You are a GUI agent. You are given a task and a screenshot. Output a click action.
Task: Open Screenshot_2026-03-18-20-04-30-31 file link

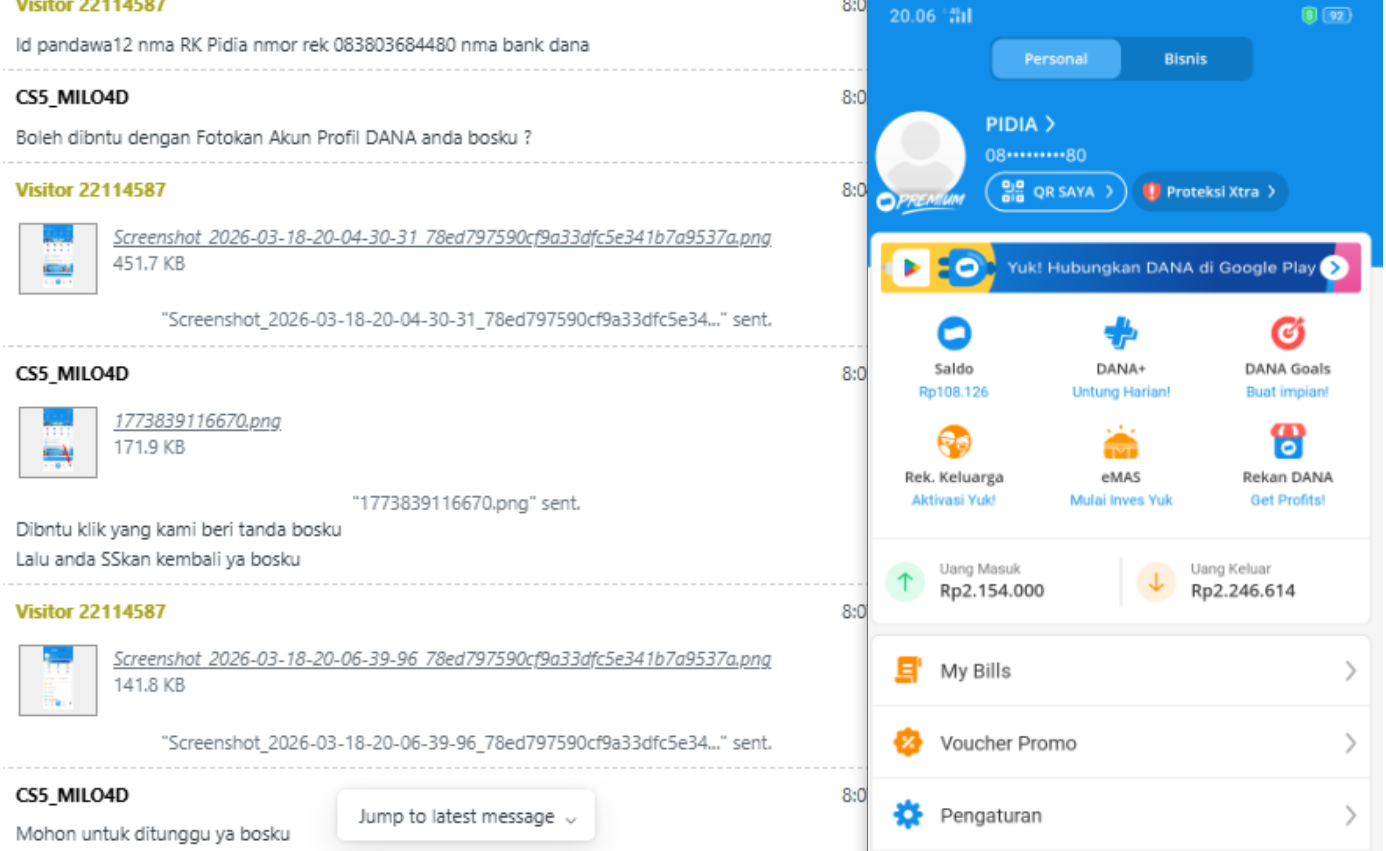point(442,237)
